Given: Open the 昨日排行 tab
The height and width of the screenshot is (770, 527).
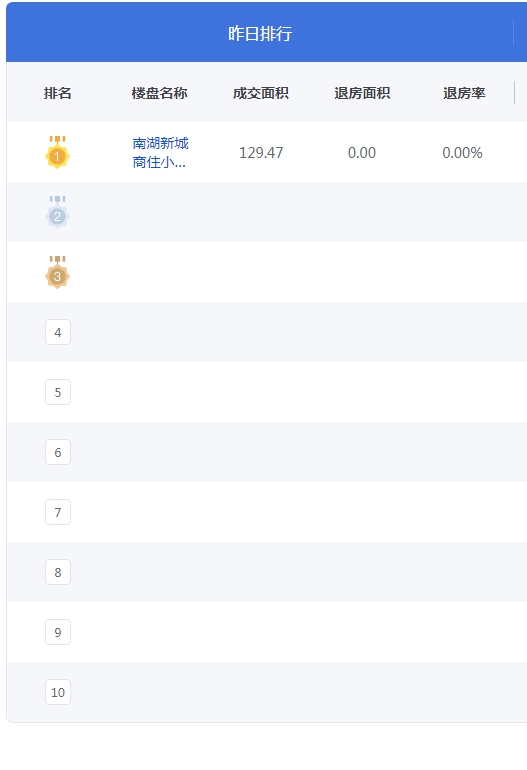Looking at the screenshot, I should tap(260, 33).
